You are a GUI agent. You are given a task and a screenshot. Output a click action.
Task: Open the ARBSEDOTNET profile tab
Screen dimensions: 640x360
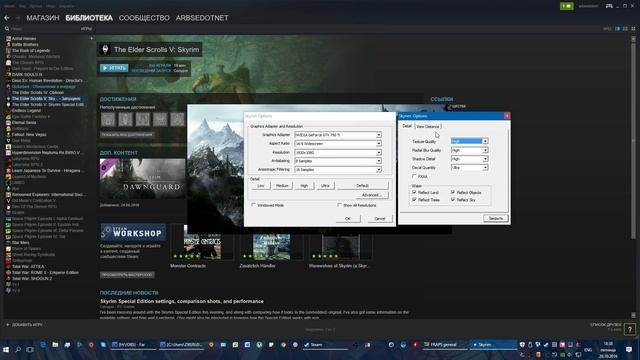(202, 18)
